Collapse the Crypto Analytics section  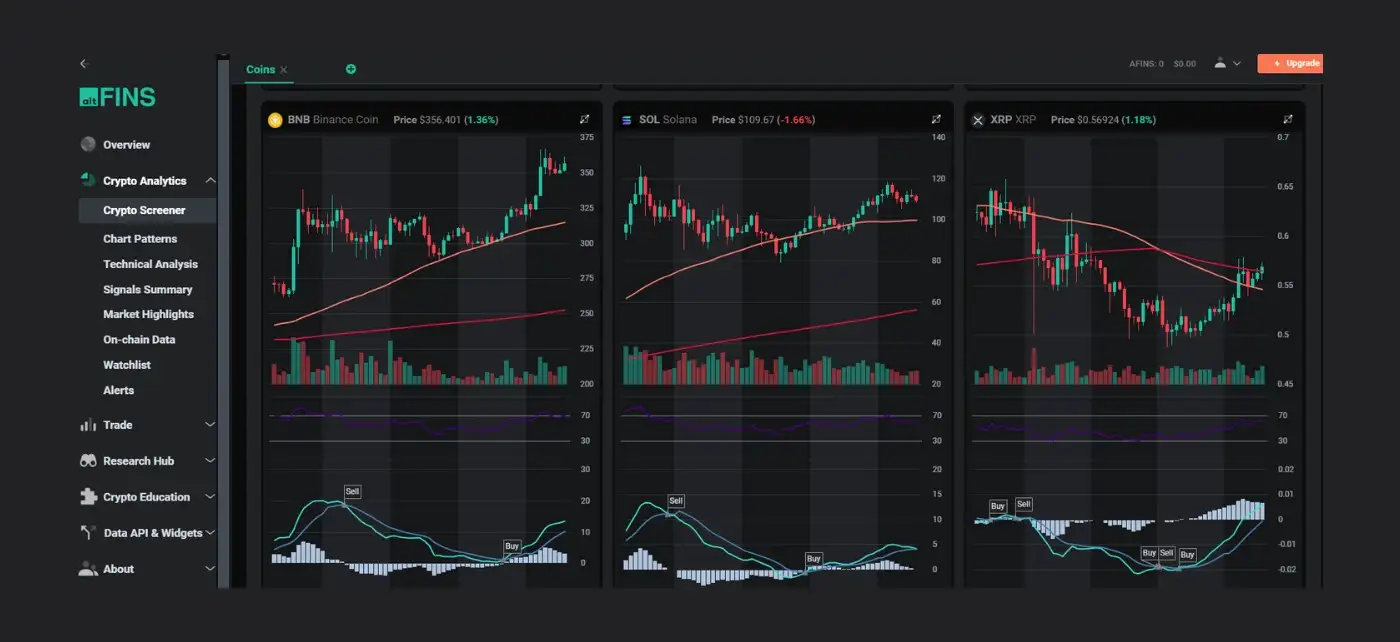point(210,181)
